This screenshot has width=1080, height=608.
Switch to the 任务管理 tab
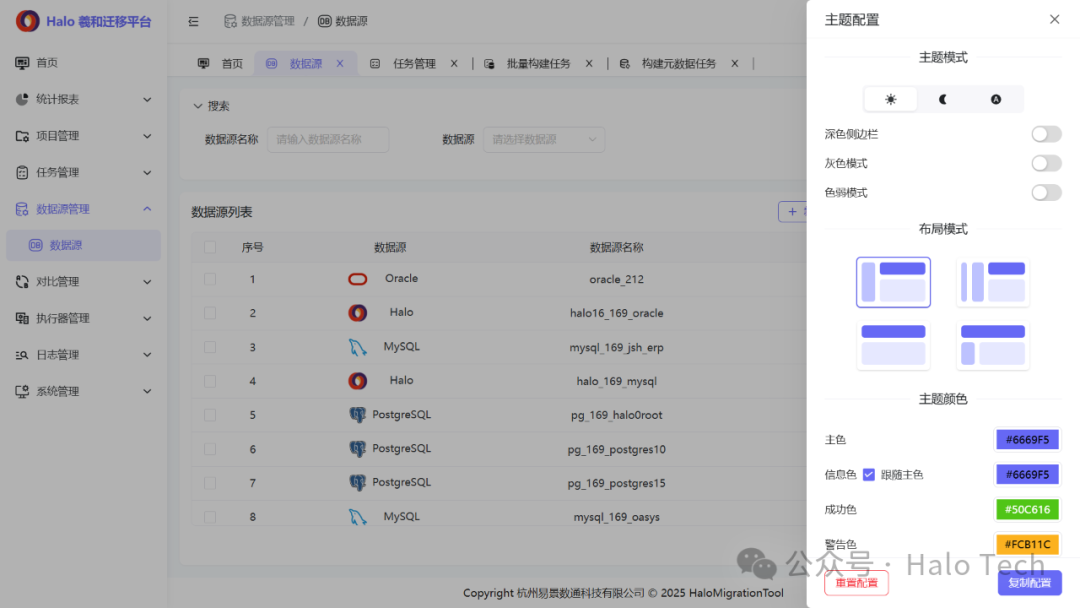pos(413,63)
